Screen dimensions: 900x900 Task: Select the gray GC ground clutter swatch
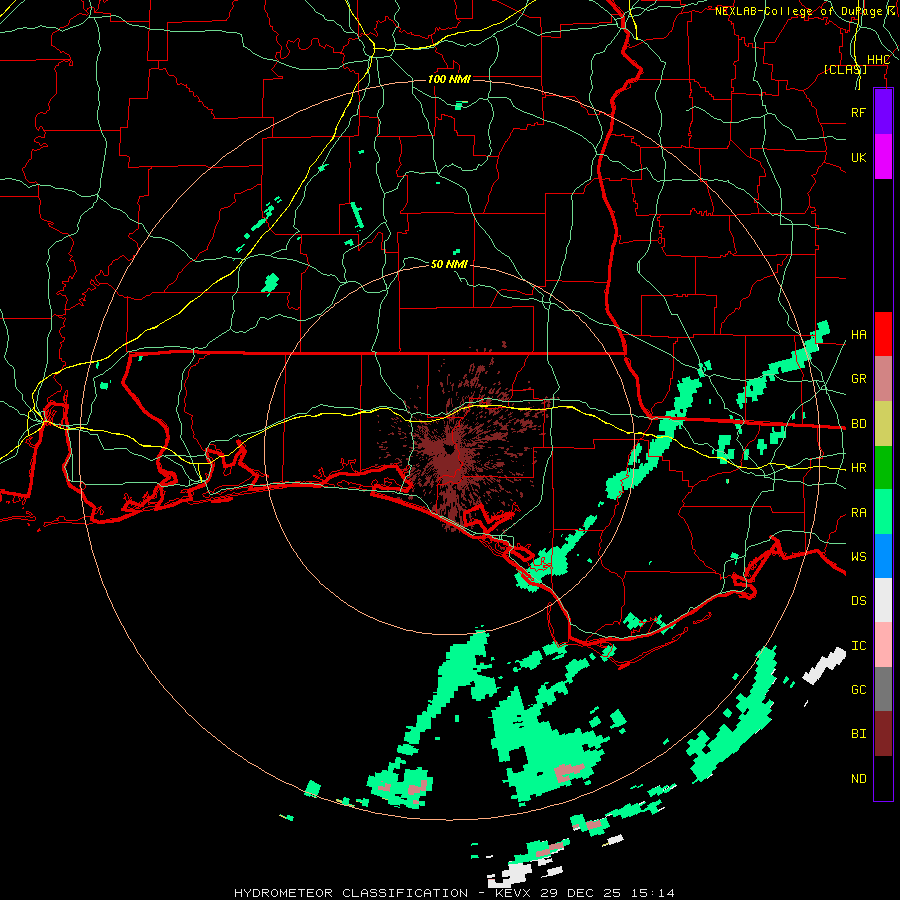point(883,689)
